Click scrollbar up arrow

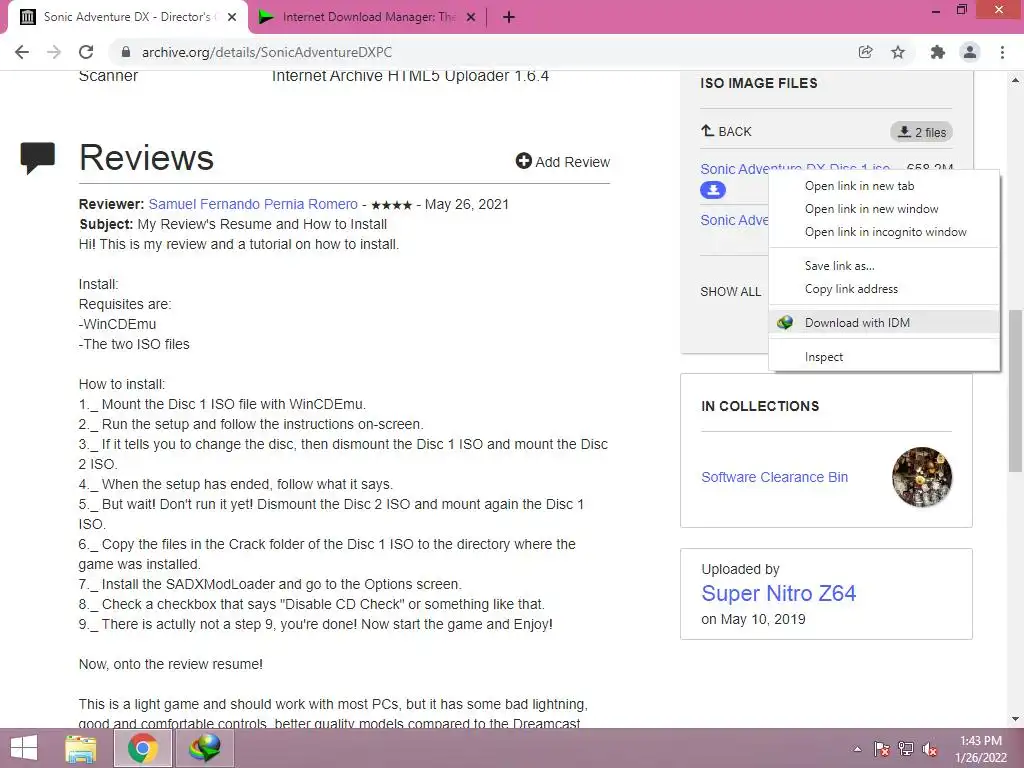(1015, 80)
